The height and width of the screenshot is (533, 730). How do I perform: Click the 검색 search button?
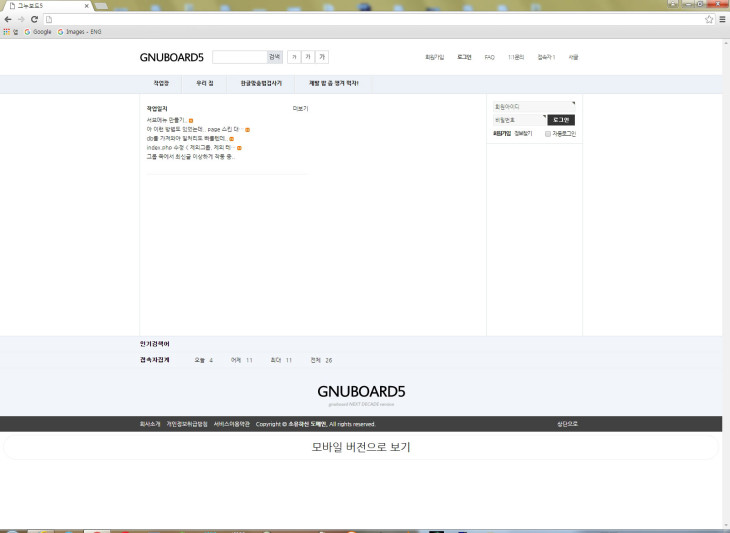coord(275,57)
